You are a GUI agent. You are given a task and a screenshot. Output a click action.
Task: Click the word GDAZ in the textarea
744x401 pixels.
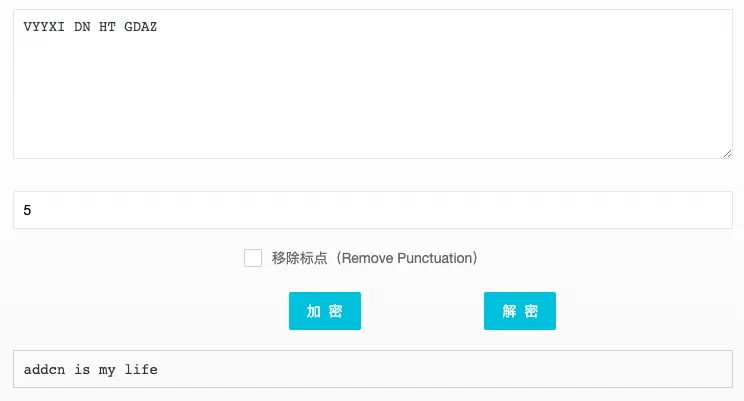tap(140, 27)
